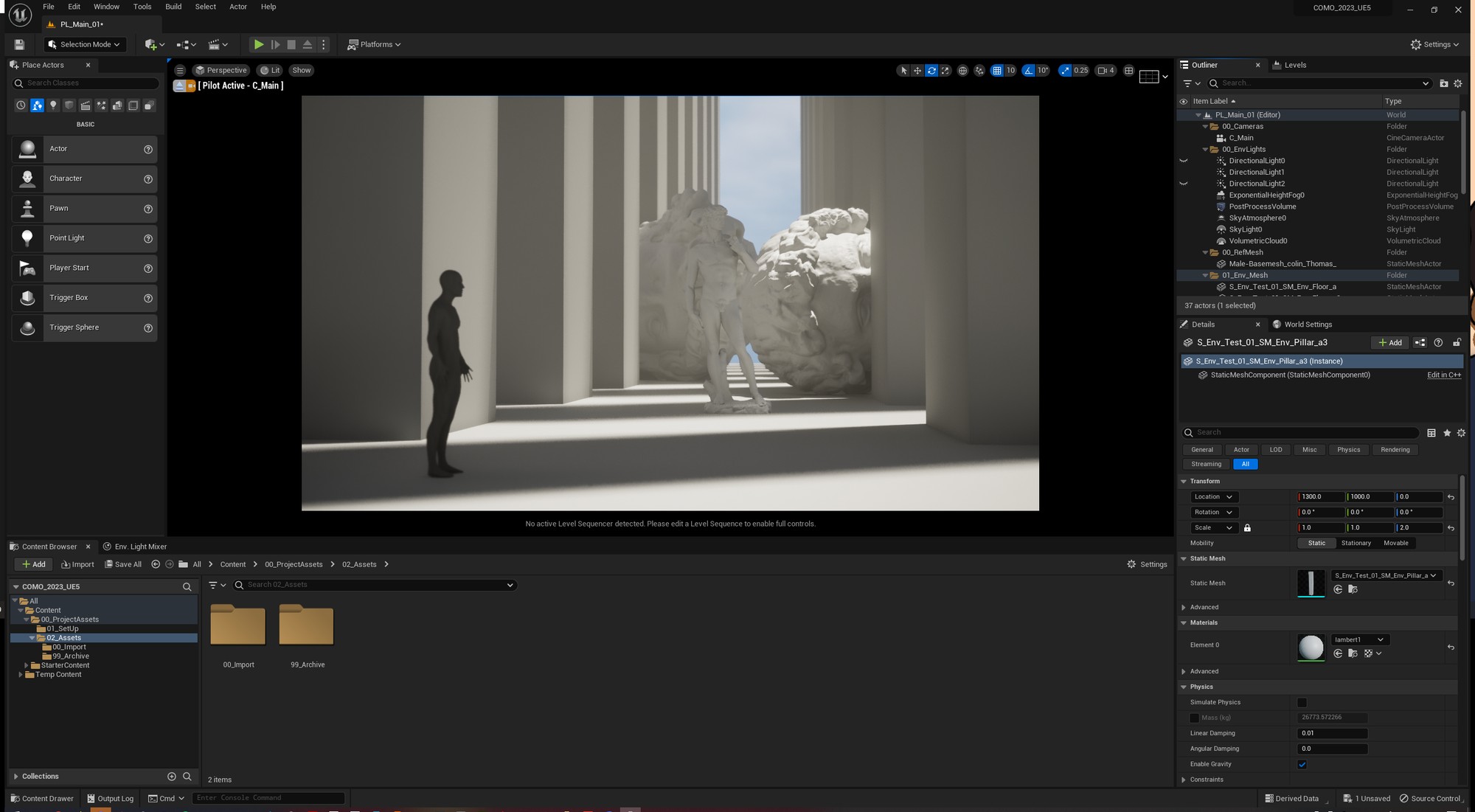Viewport: 1475px width, 812px height.
Task: Select Recently Placed clock category
Action: (x=21, y=105)
